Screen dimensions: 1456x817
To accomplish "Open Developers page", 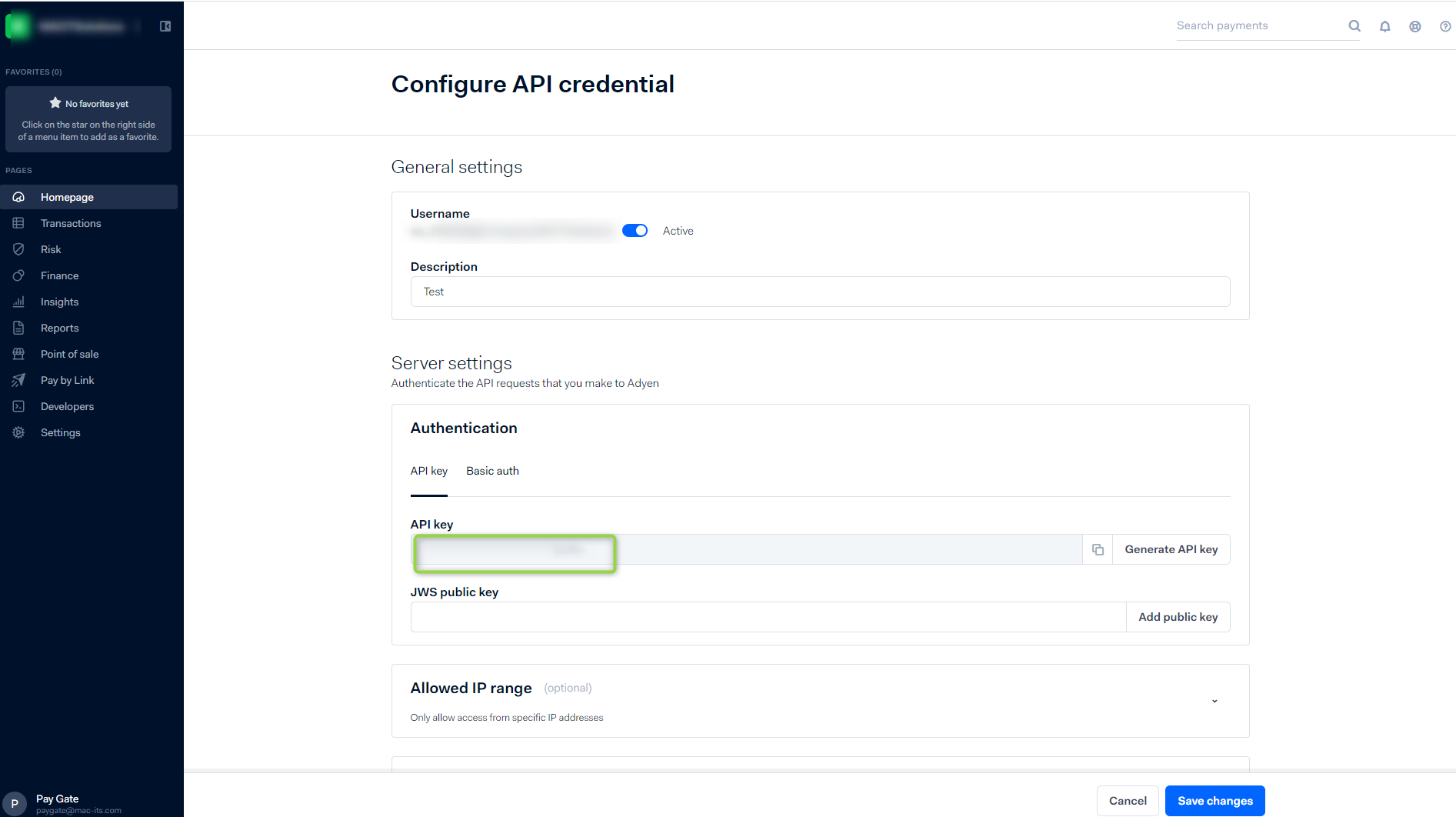I will [x=88, y=406].
